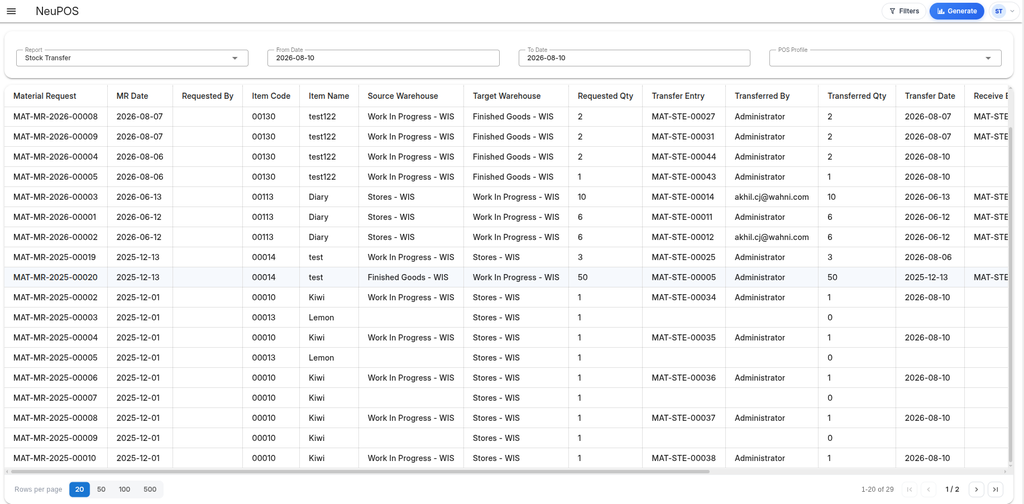The height and width of the screenshot is (504, 1024).
Task: Set rows per page to 20
Action: pyautogui.click(x=80, y=489)
